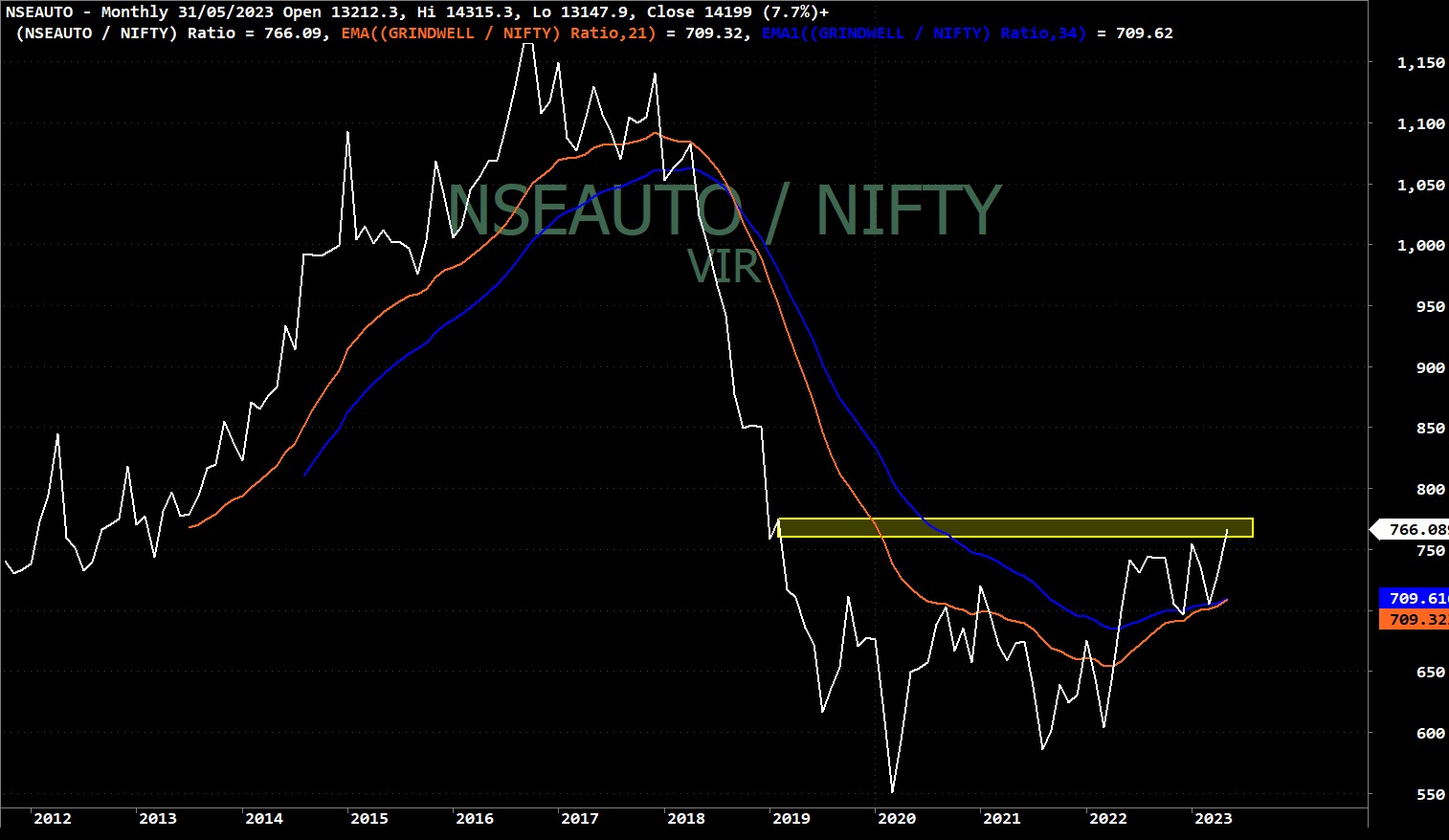Click the 2014 label on time axis
This screenshot has width=1449, height=840.
264,818
